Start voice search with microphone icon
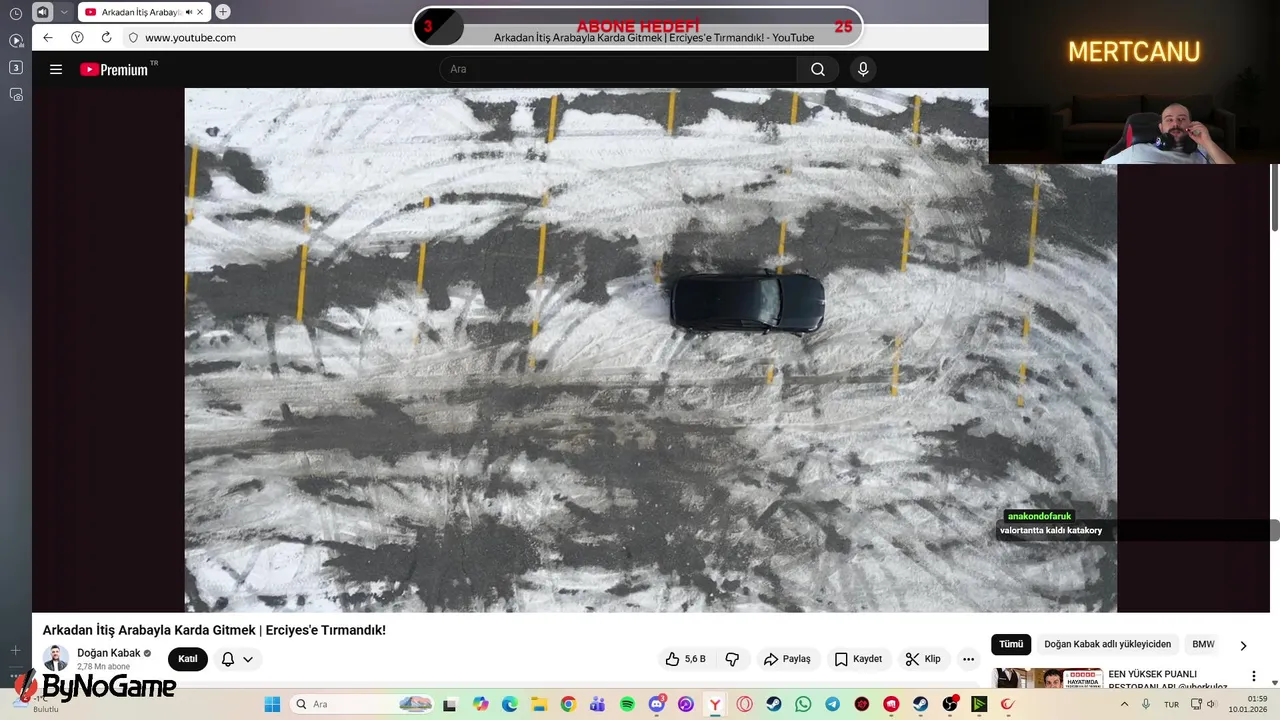The height and width of the screenshot is (720, 1280). [x=863, y=69]
